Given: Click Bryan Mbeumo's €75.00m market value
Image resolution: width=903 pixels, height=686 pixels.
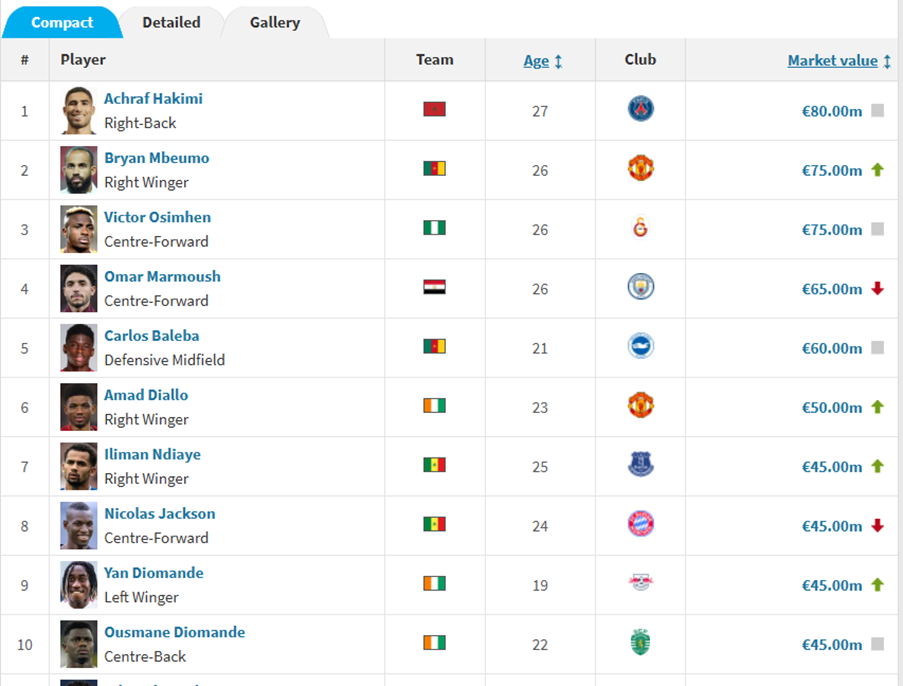Looking at the screenshot, I should [x=831, y=170].
